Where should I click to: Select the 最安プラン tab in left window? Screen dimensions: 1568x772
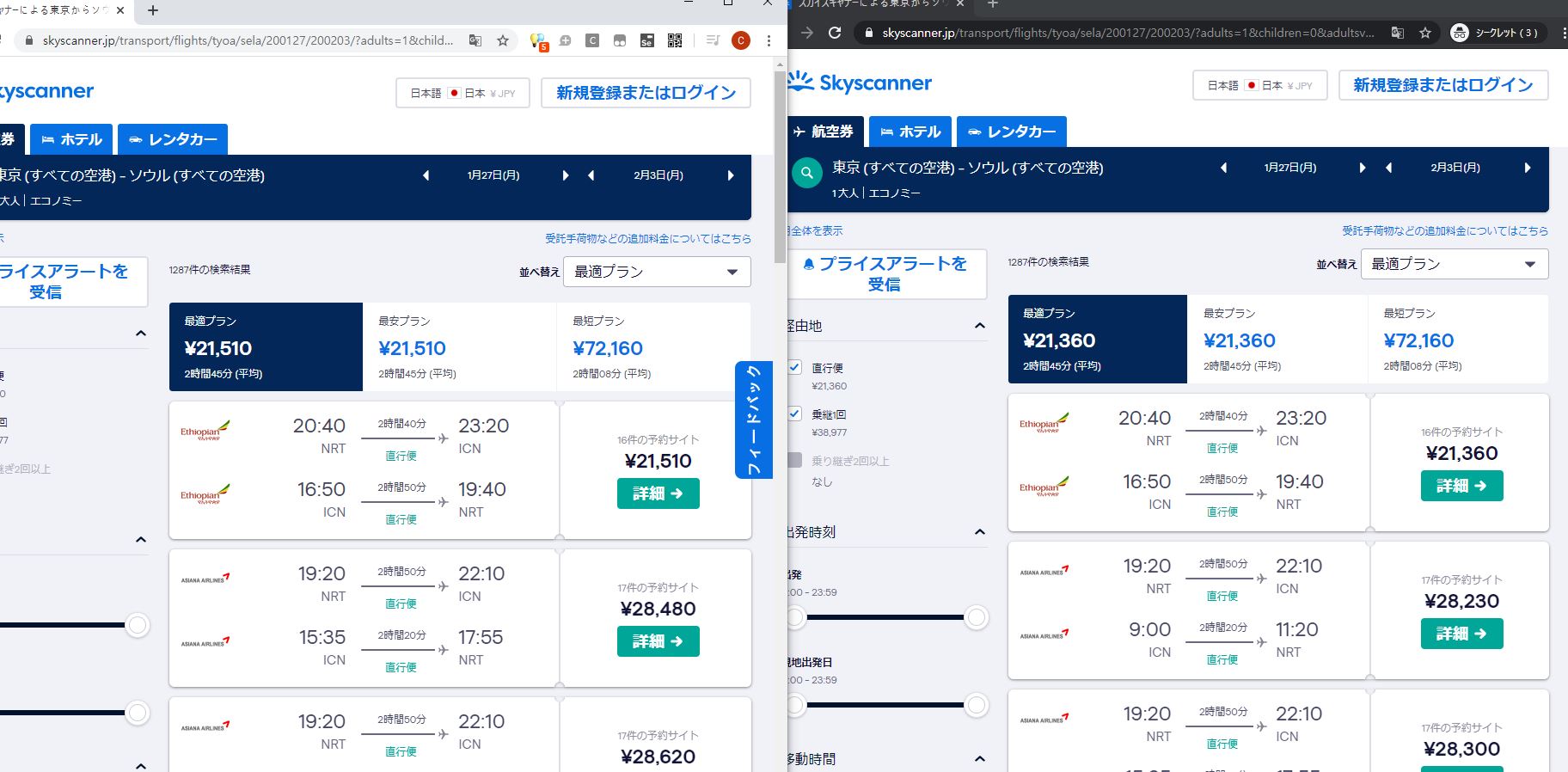click(x=459, y=346)
